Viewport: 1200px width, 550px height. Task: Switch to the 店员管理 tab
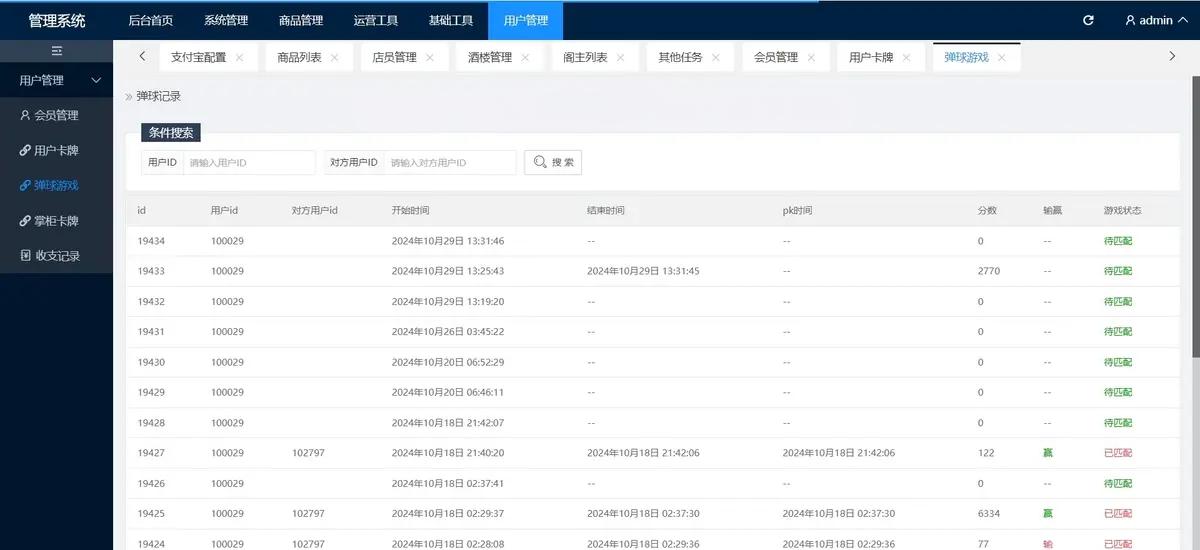pyautogui.click(x=395, y=58)
